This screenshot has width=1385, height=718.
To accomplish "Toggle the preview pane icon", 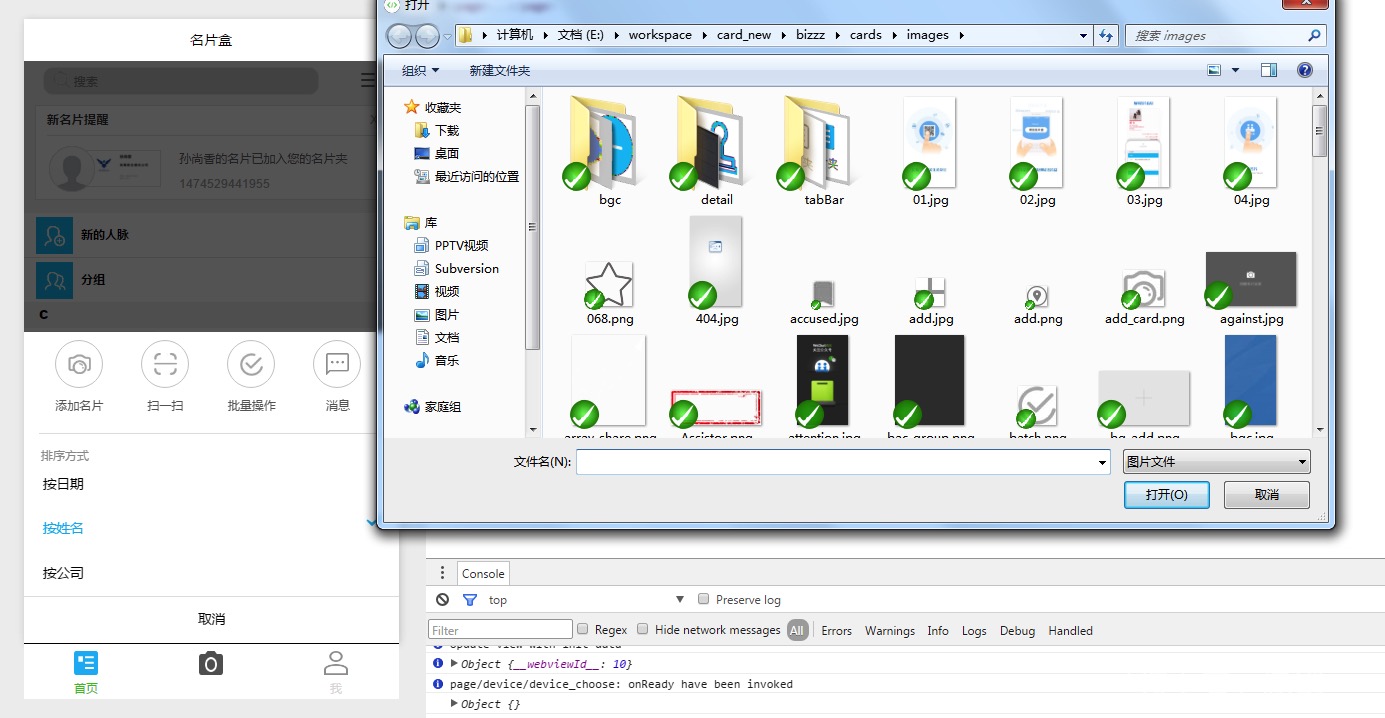I will (1269, 70).
